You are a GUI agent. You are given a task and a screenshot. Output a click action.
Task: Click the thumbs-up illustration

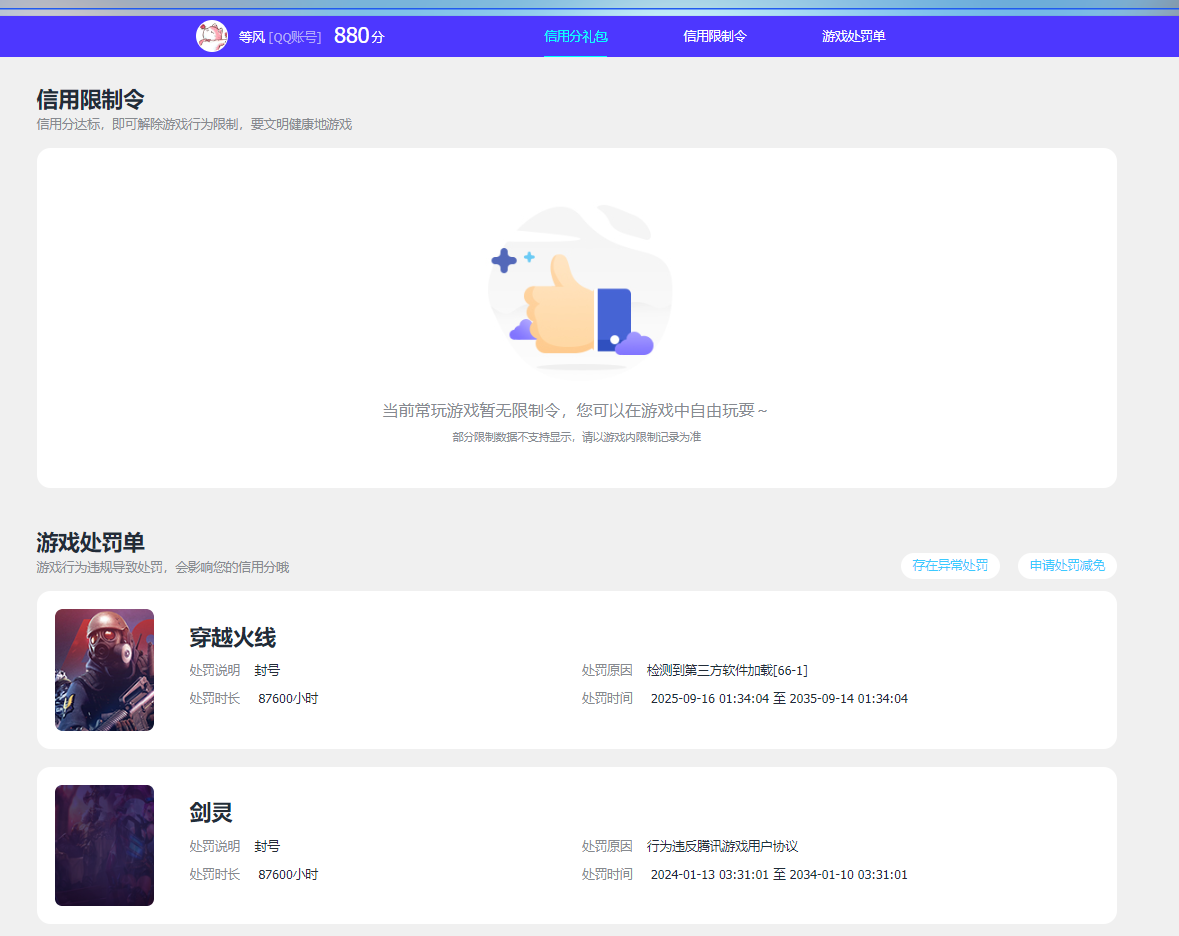pos(580,289)
